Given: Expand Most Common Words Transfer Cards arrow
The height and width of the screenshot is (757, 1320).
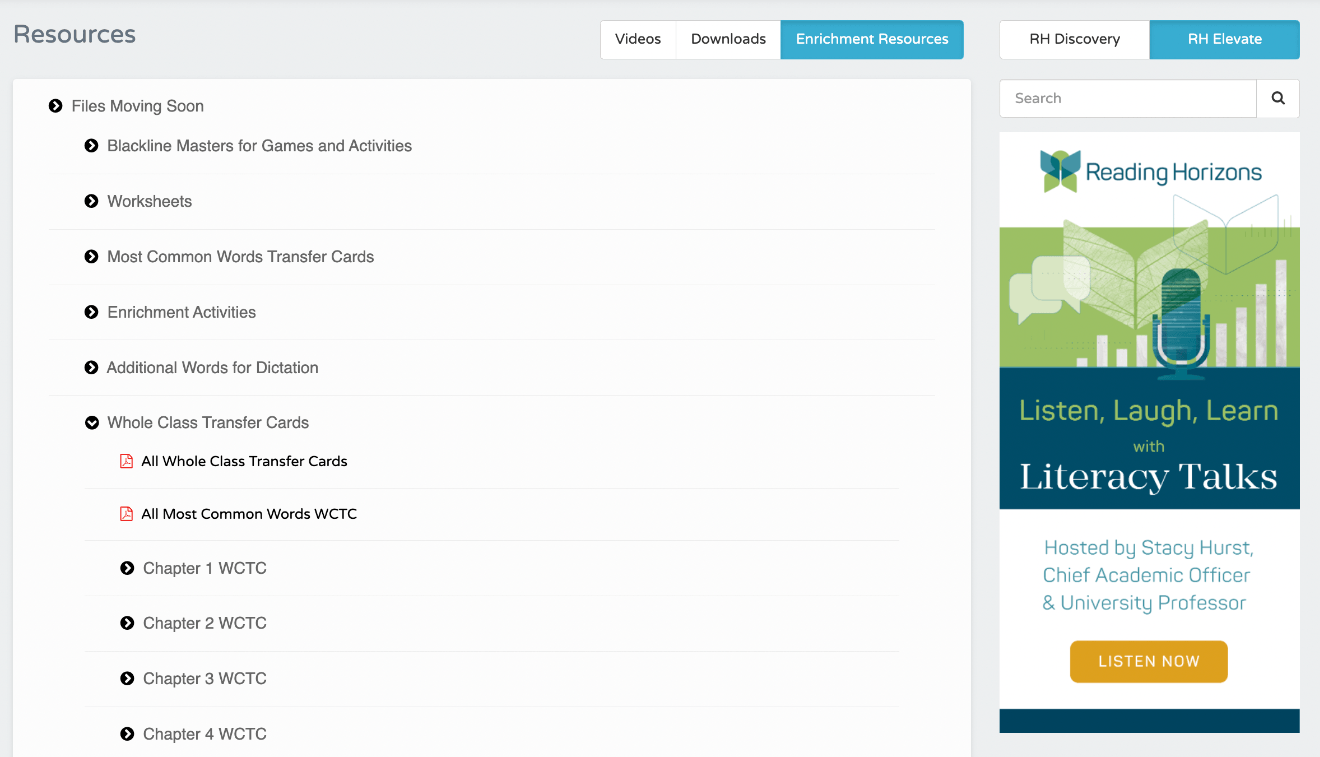Looking at the screenshot, I should [92, 257].
